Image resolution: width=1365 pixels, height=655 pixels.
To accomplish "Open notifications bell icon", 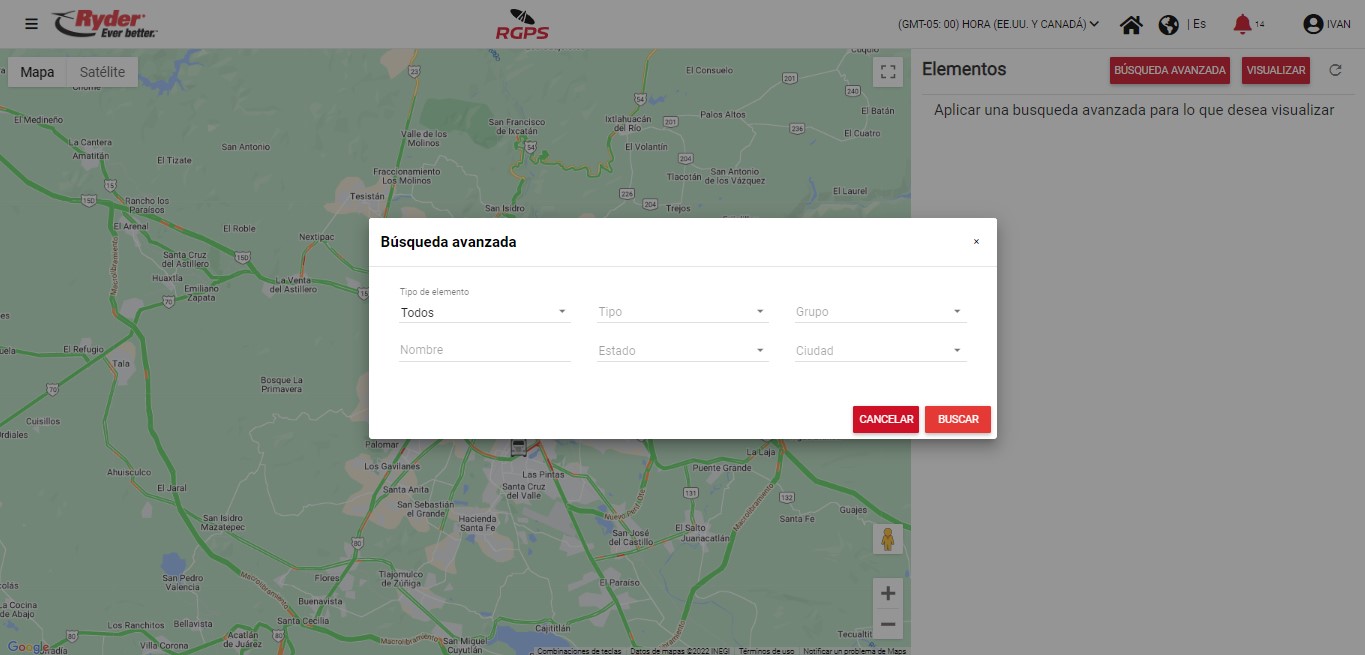I will (x=1242, y=24).
